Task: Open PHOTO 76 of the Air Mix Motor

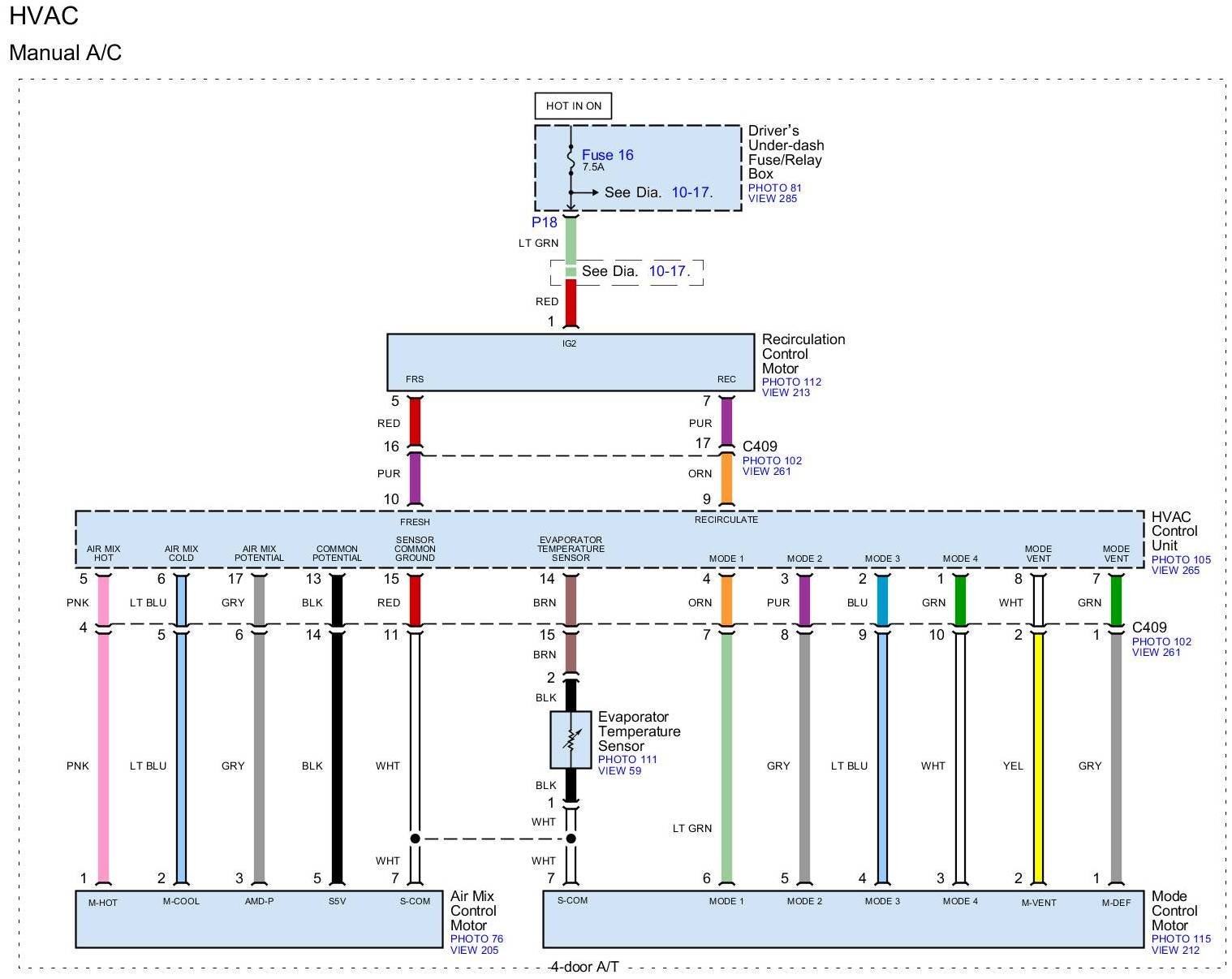Action: (476, 939)
